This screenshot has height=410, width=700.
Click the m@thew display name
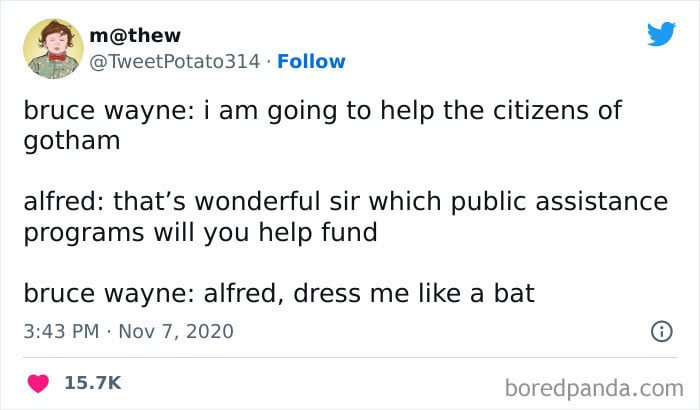[x=135, y=35]
